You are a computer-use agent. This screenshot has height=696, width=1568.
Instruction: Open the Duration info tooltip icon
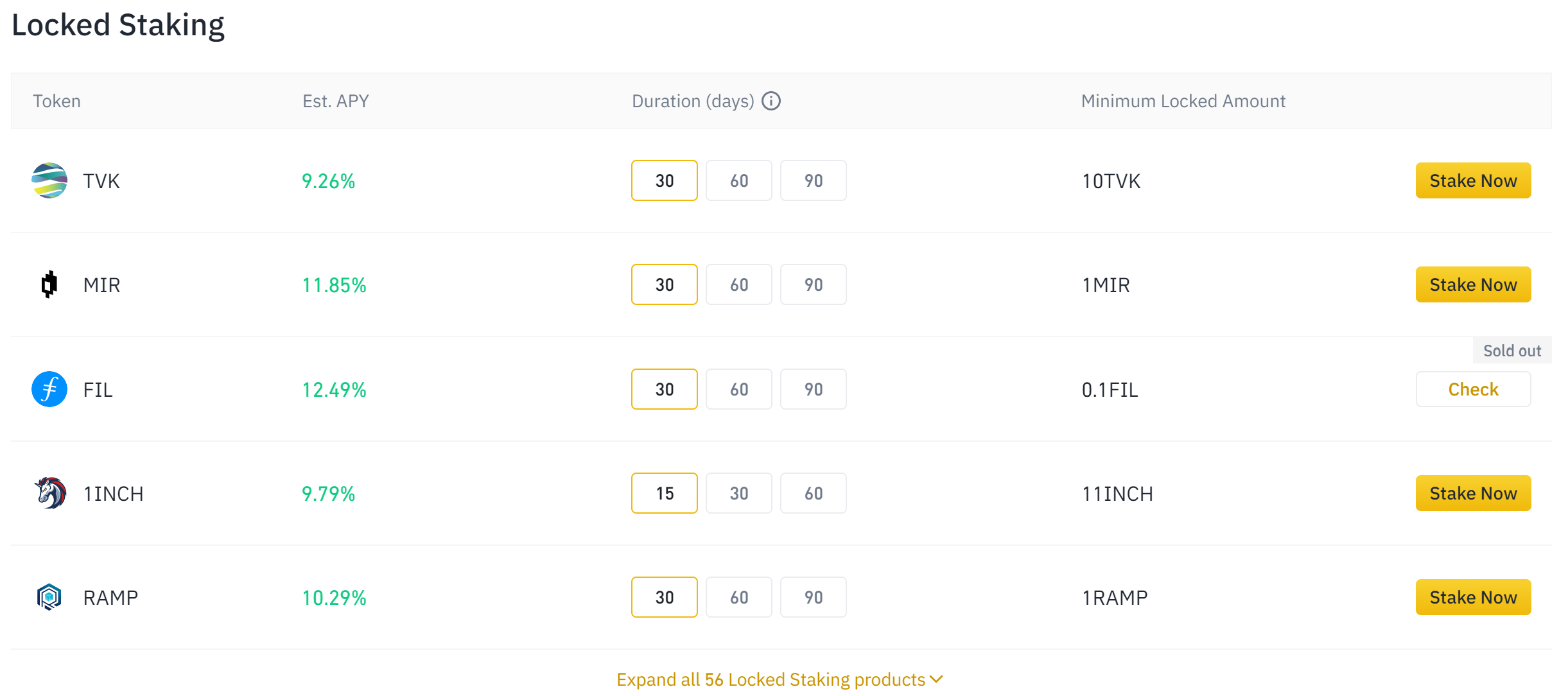771,101
